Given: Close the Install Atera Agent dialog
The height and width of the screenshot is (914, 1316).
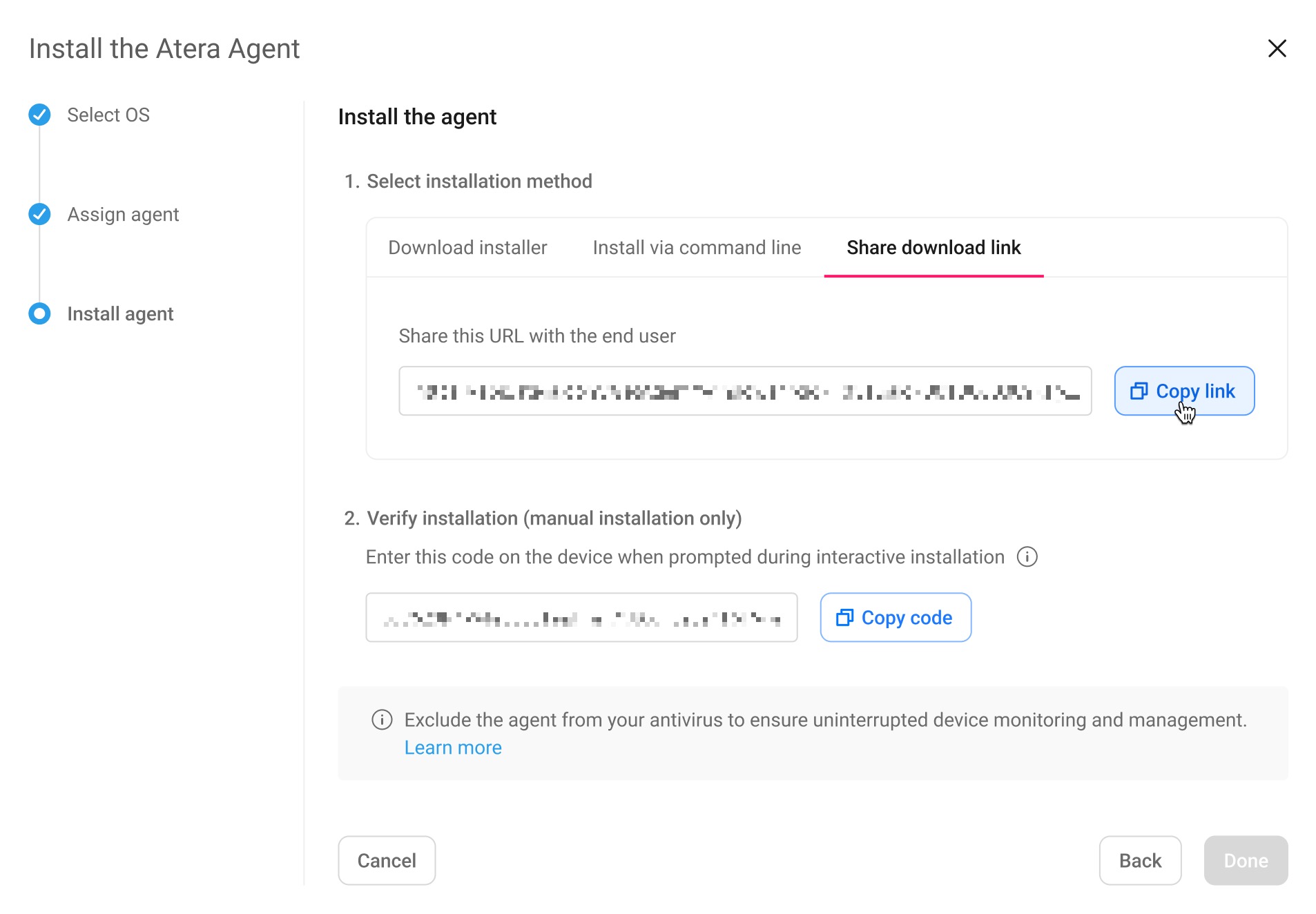Looking at the screenshot, I should point(1277,48).
